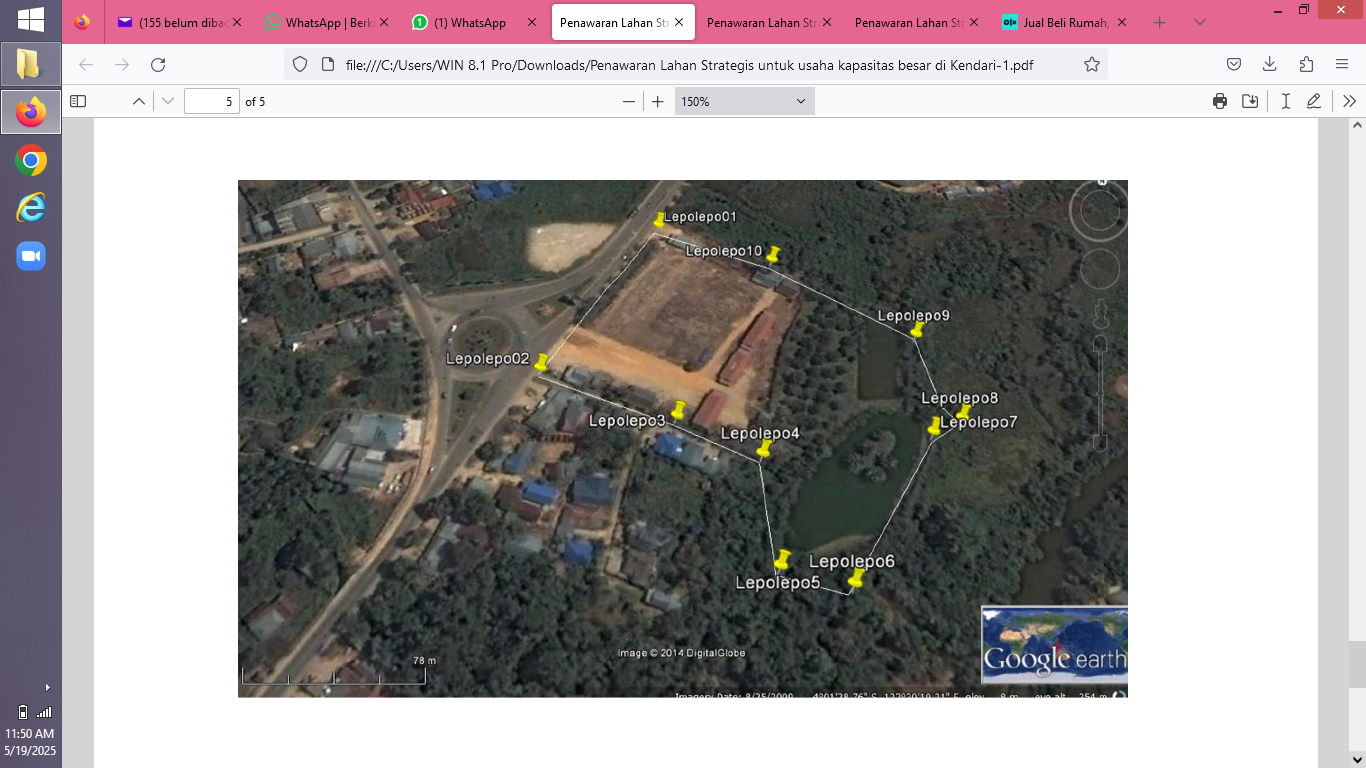Save the PDF with the download icon
Screen dimensions: 1366x768
(x=1250, y=101)
